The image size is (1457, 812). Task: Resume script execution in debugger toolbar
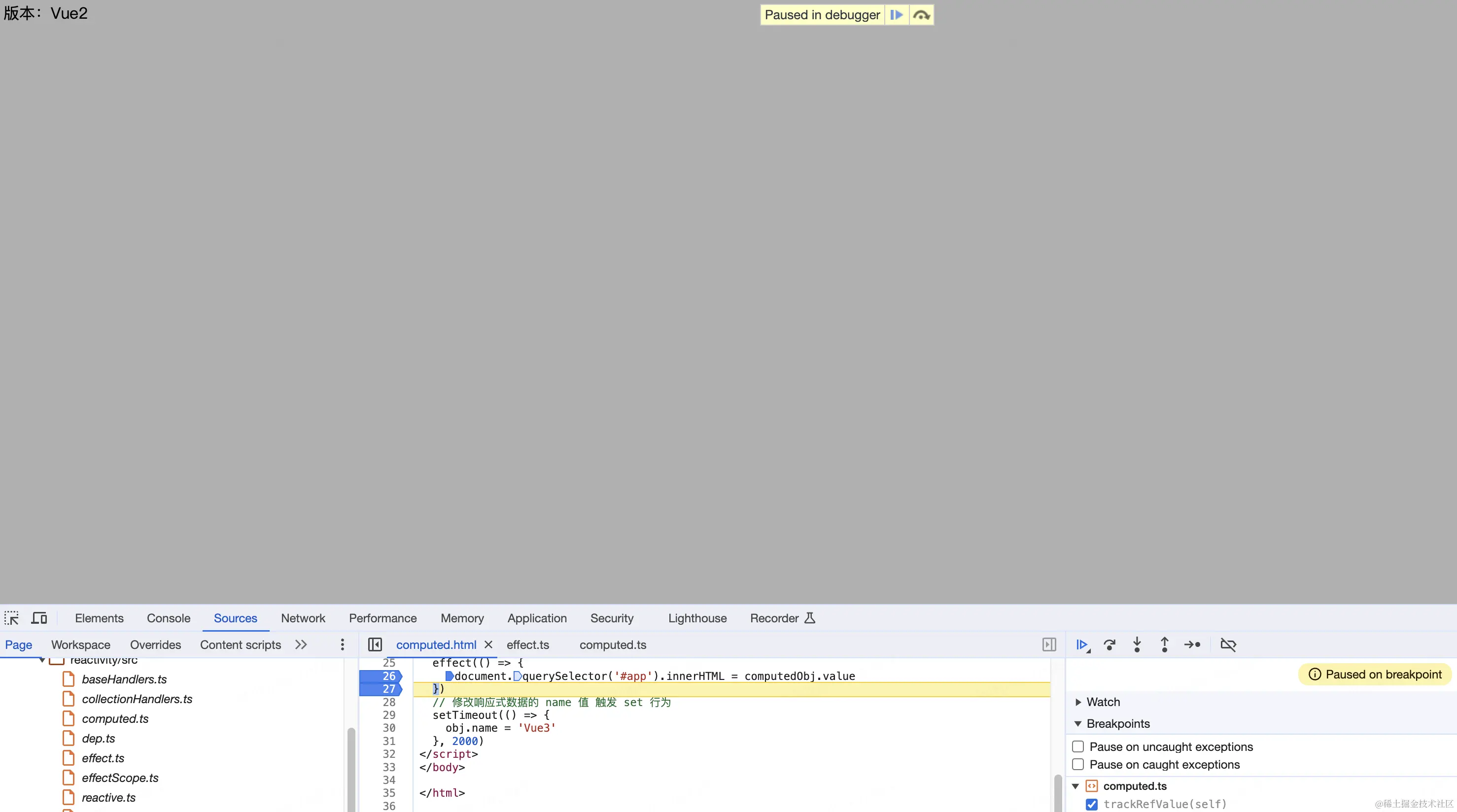click(x=1082, y=644)
